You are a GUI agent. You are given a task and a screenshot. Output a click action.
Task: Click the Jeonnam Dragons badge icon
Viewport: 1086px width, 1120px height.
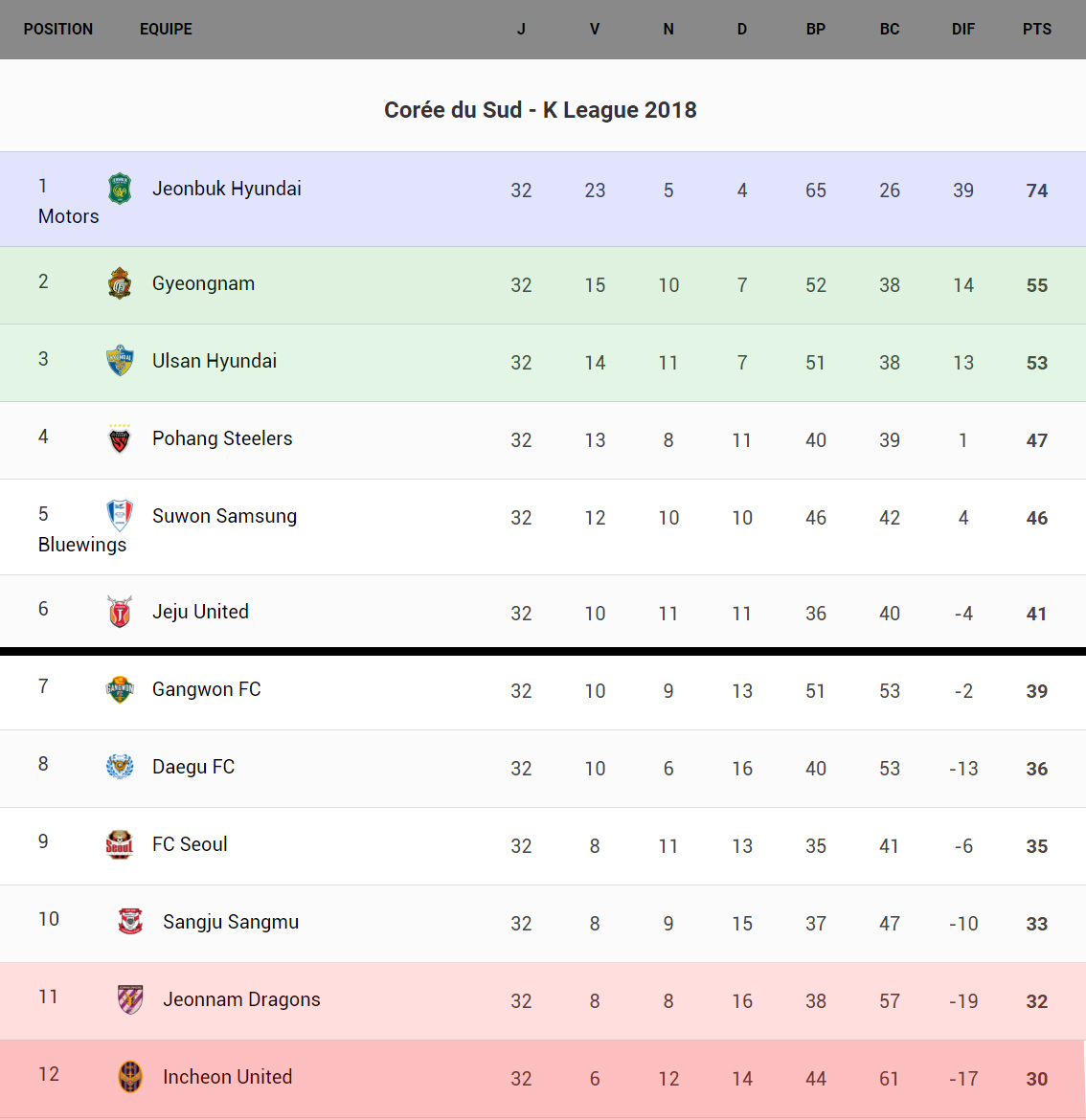(130, 999)
